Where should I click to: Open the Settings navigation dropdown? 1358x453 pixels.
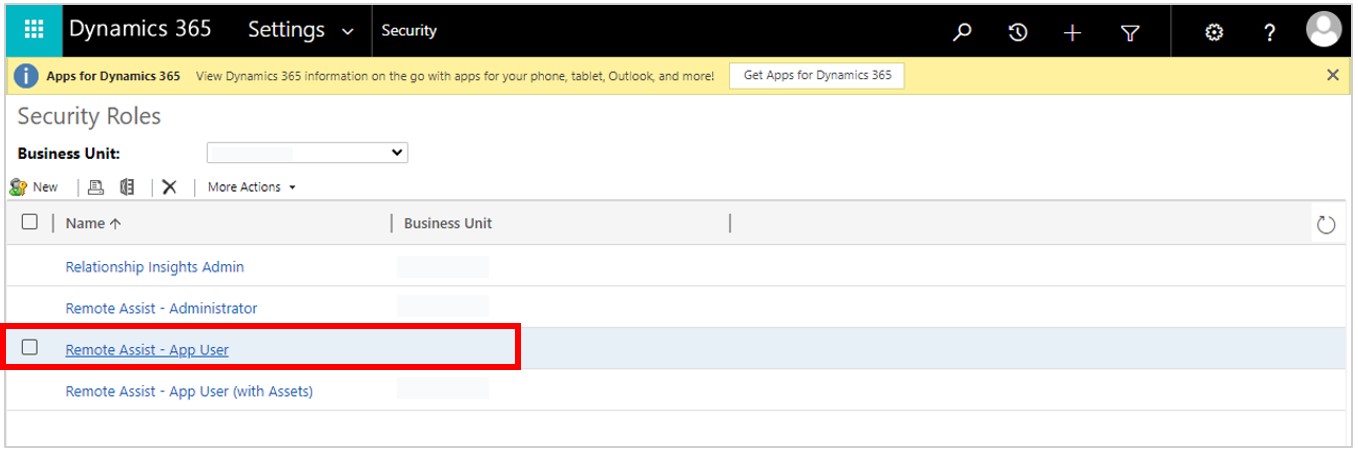[301, 31]
